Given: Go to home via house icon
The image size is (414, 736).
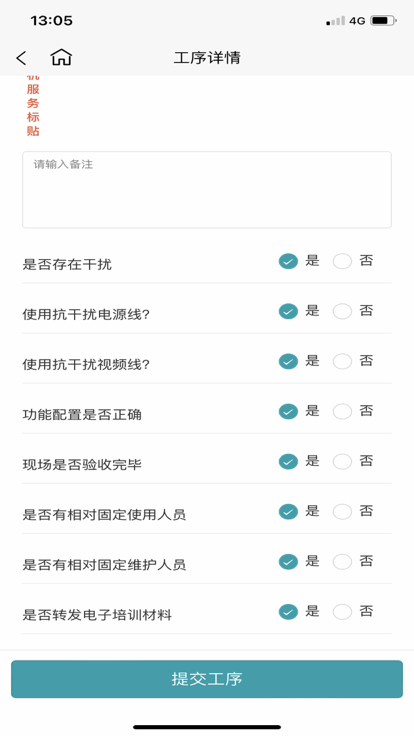Looking at the screenshot, I should (61, 57).
